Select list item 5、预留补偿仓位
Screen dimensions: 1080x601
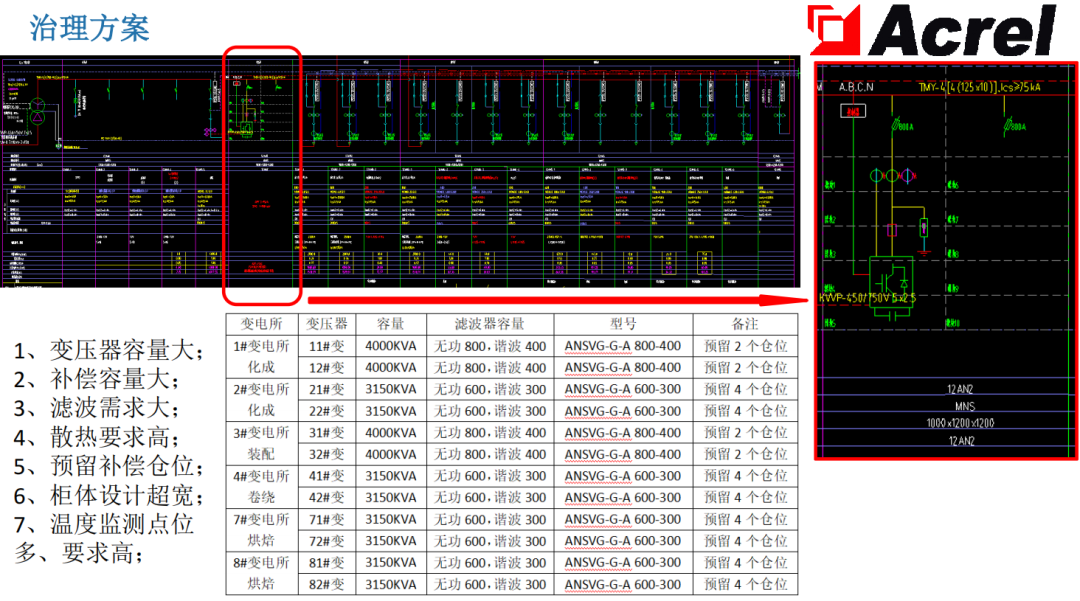(109, 466)
